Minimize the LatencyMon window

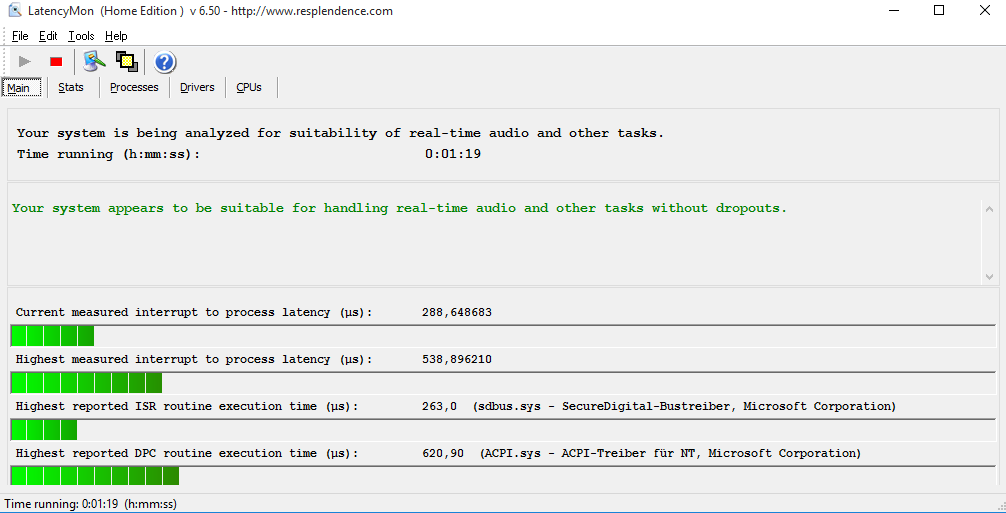coord(893,10)
